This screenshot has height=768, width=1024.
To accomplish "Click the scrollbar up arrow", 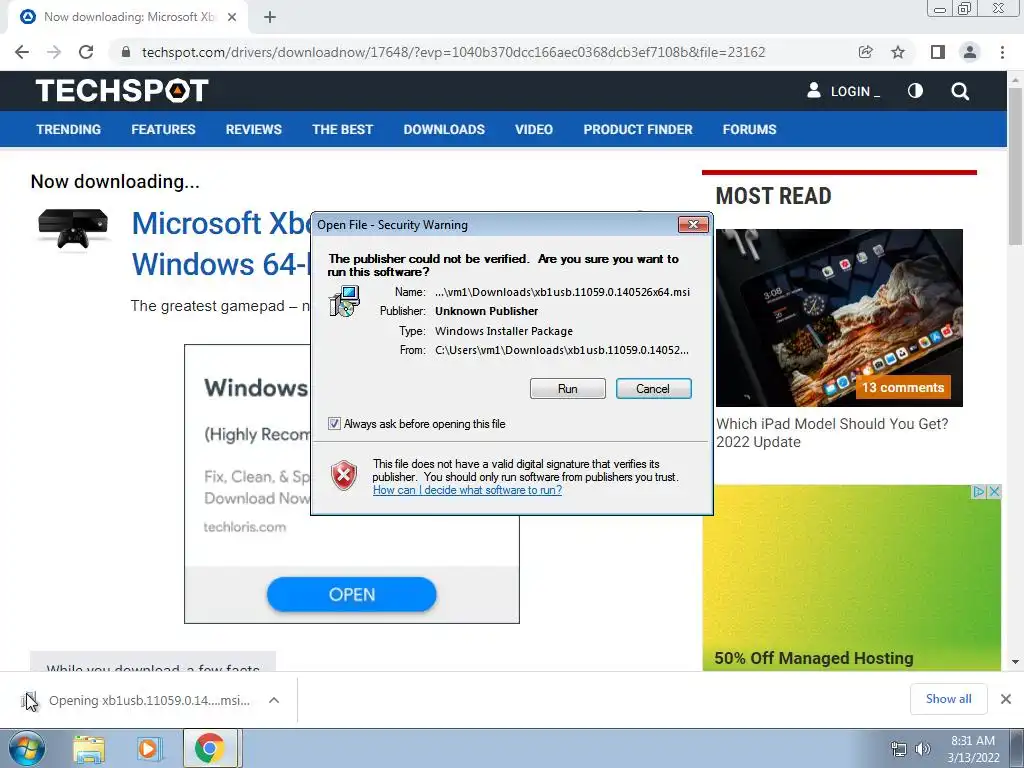I will pos(1015,80).
